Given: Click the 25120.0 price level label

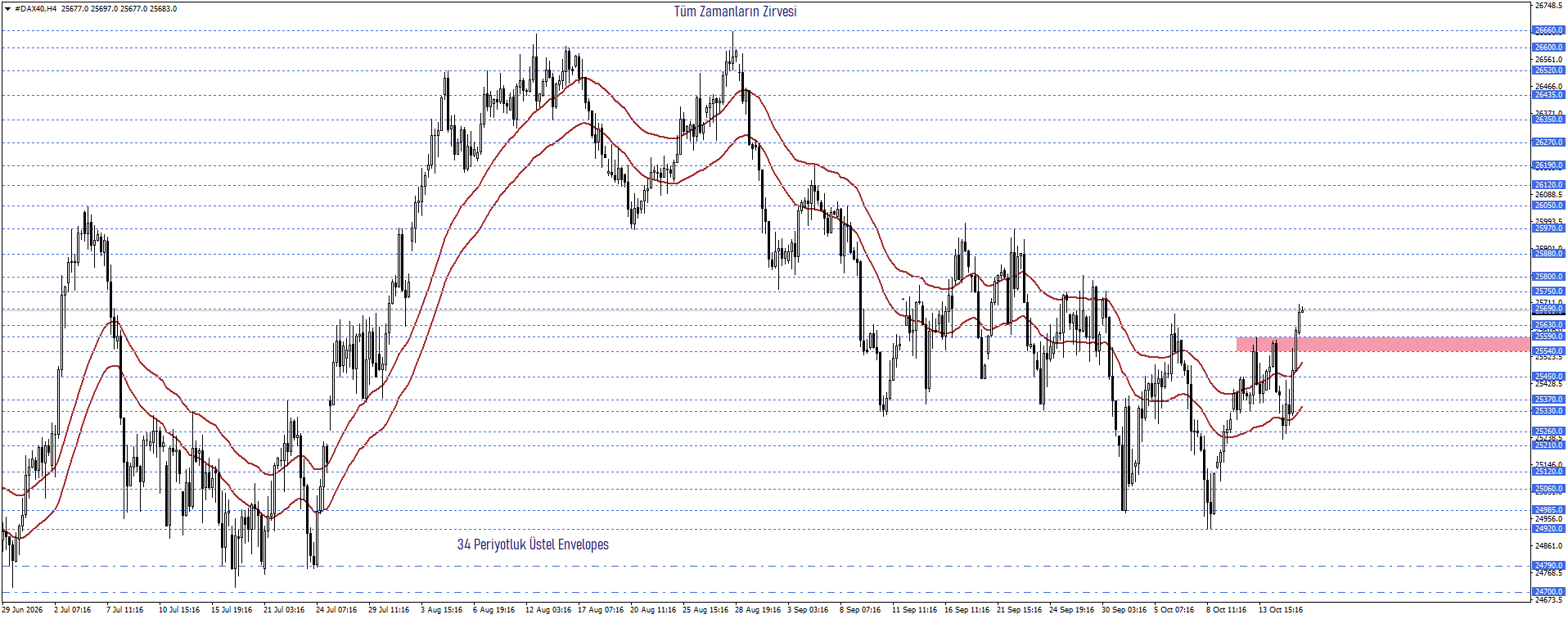Looking at the screenshot, I should coord(1548,472).
